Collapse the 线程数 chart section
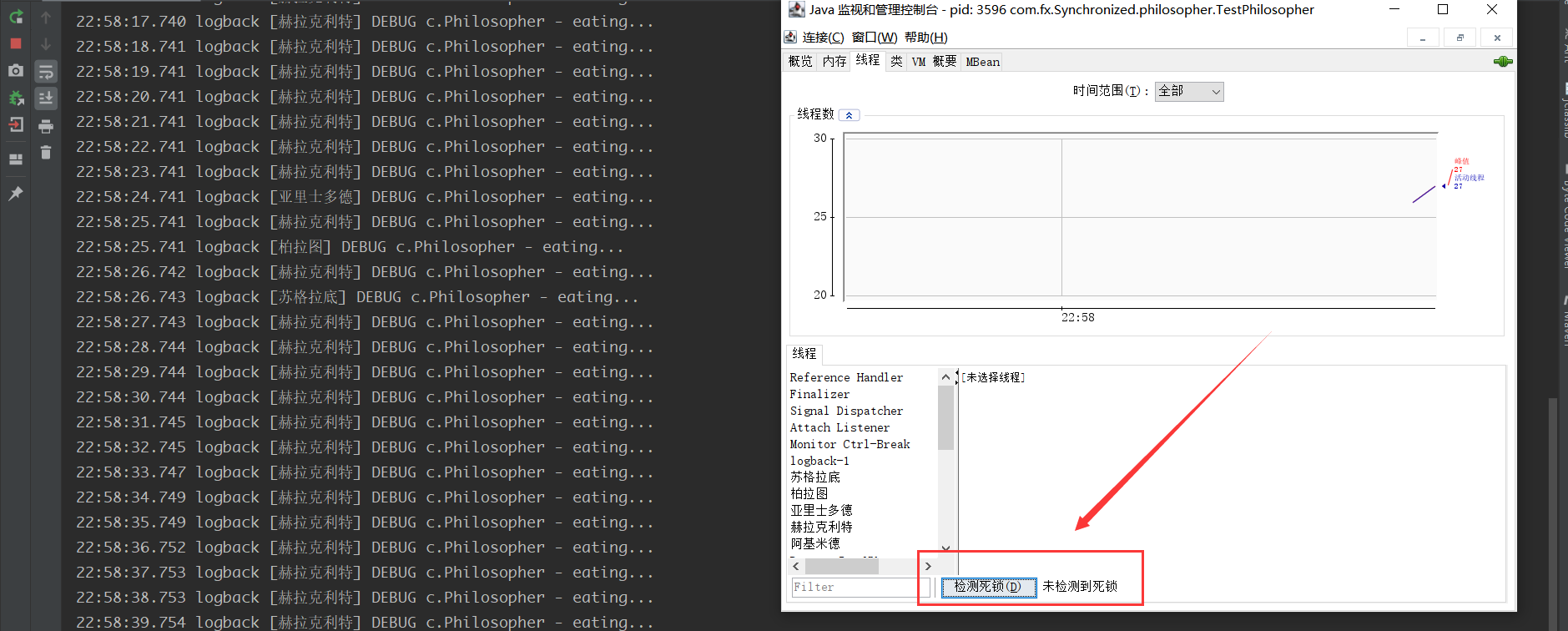 [849, 115]
